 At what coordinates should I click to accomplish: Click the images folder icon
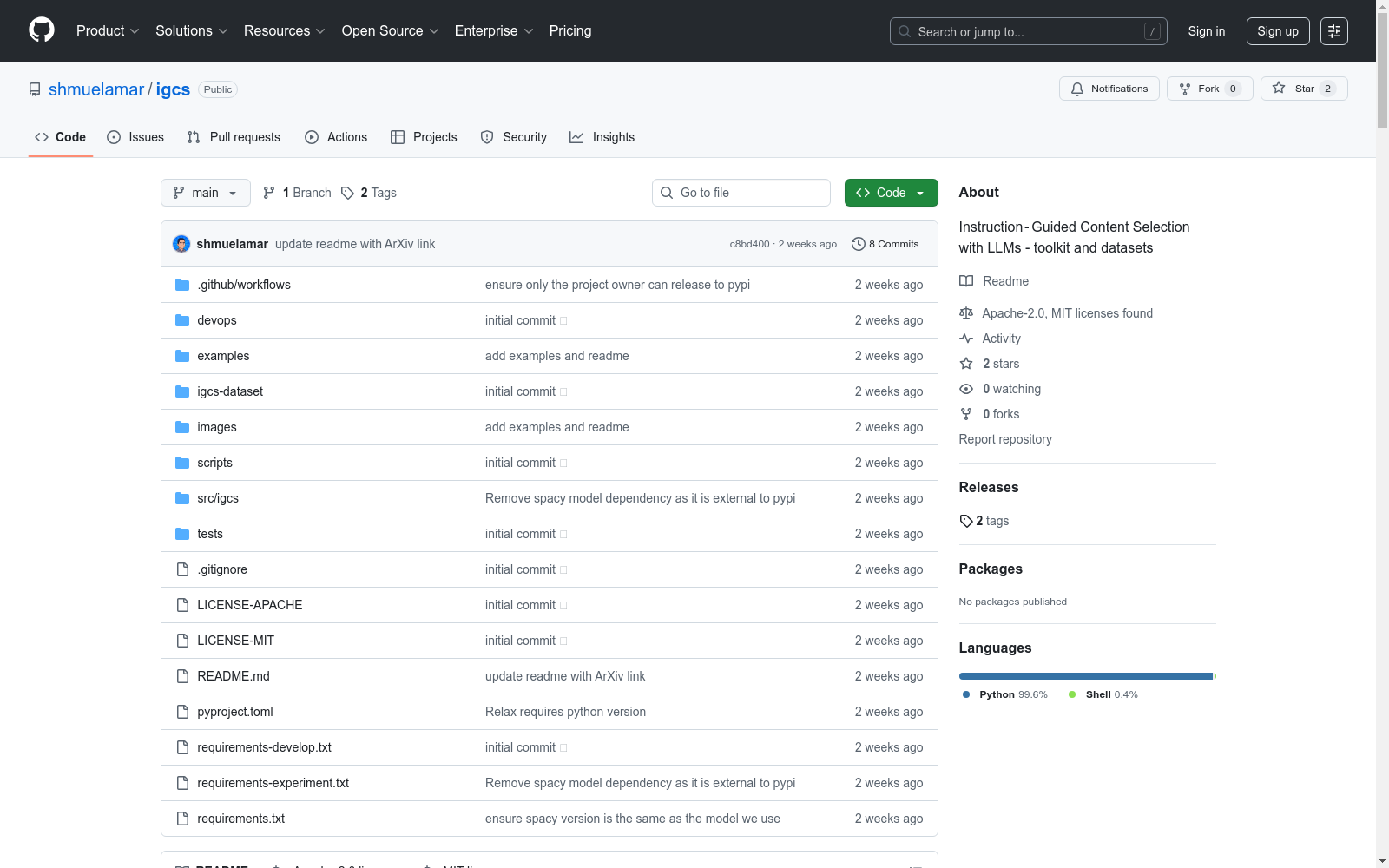(x=182, y=427)
